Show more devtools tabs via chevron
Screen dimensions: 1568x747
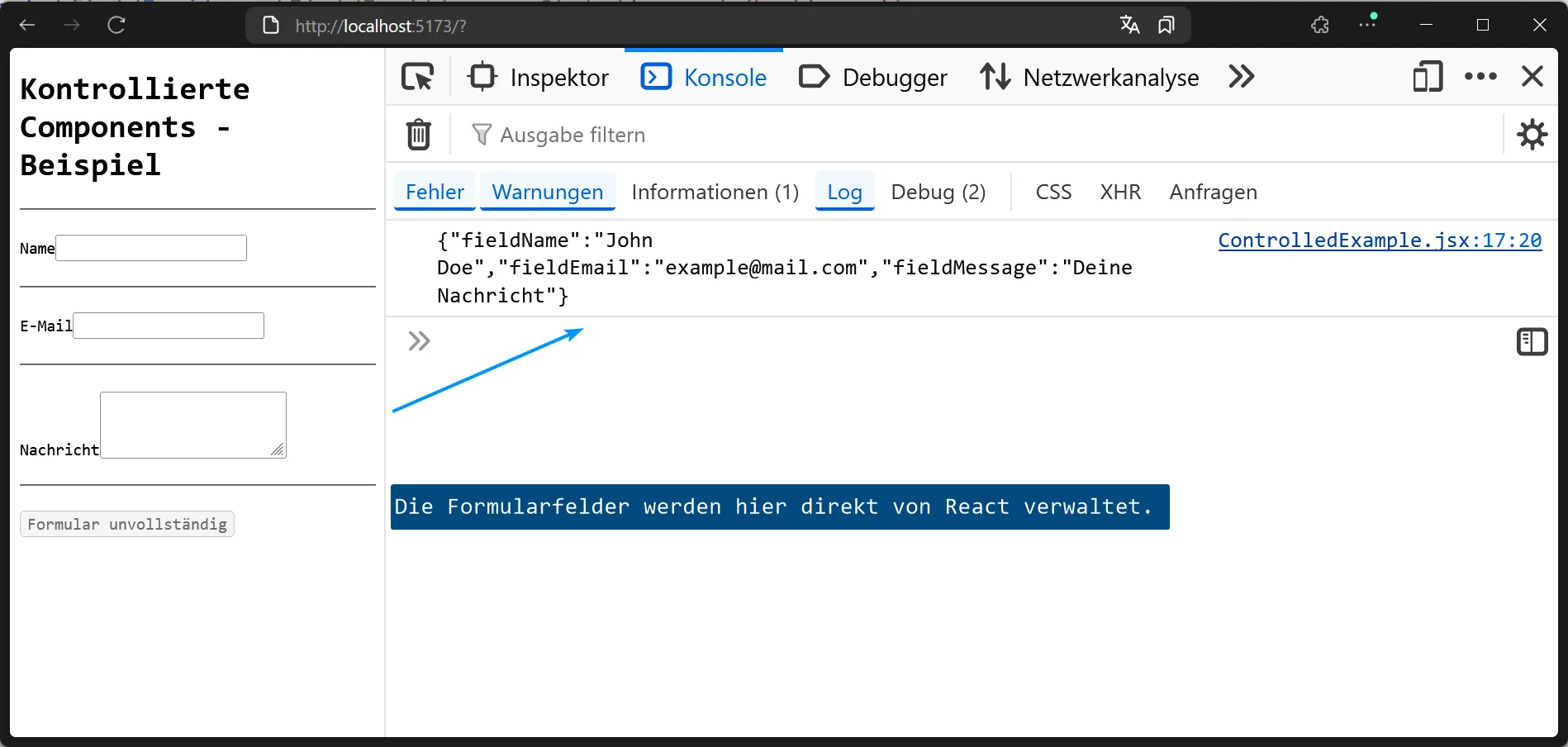click(1242, 77)
